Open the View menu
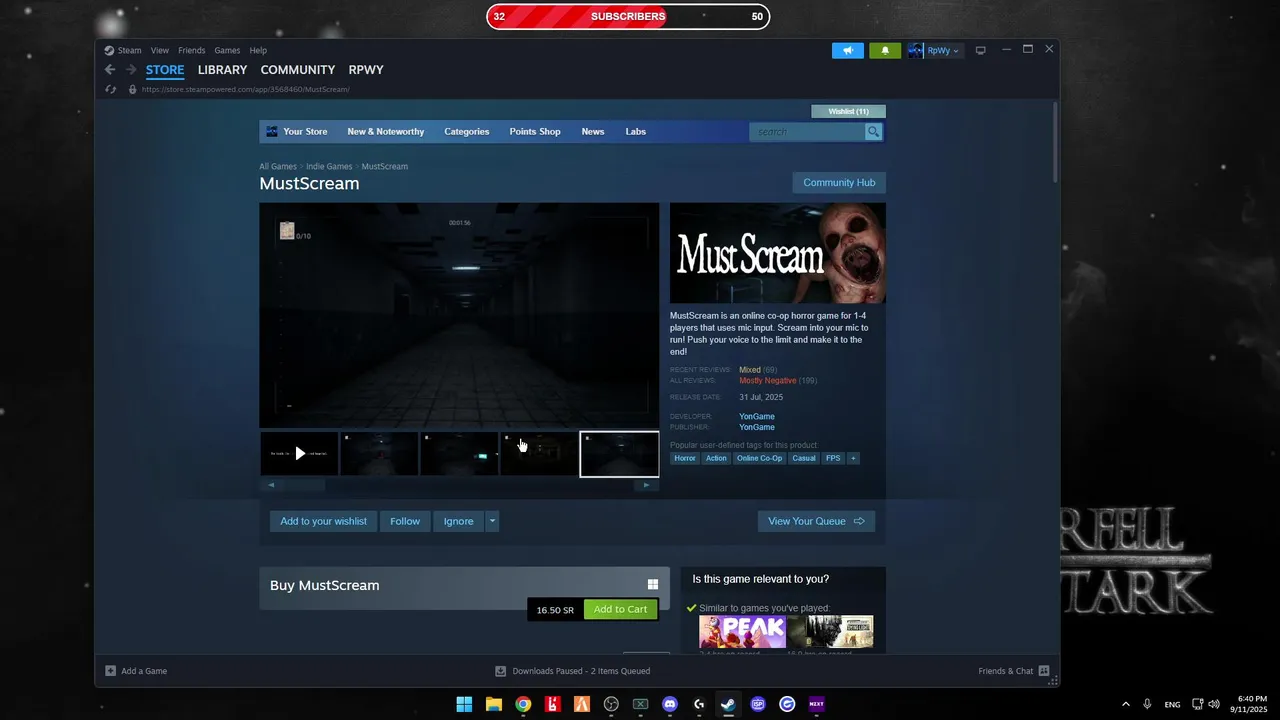1280x720 pixels. click(x=160, y=50)
